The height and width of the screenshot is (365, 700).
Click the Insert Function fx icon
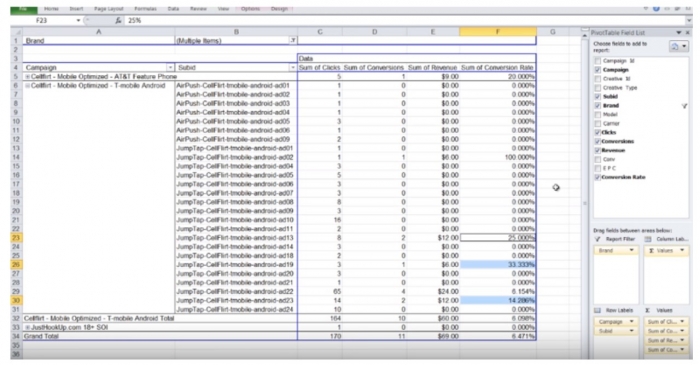tap(118, 21)
